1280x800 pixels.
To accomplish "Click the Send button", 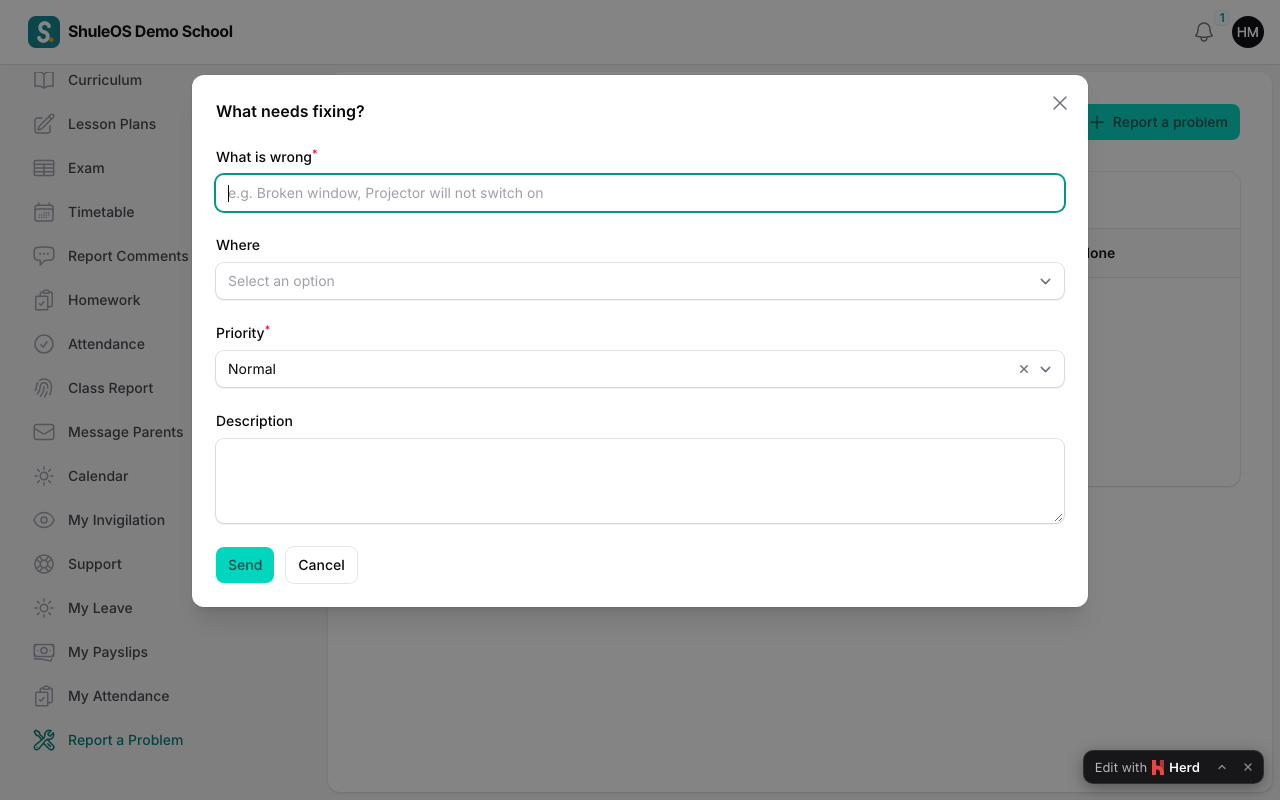I will [245, 565].
